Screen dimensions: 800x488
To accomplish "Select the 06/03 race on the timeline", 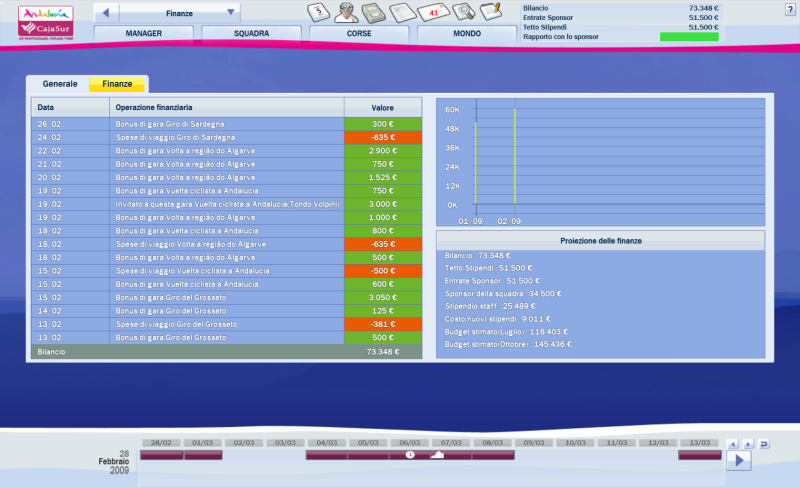I will pos(410,455).
